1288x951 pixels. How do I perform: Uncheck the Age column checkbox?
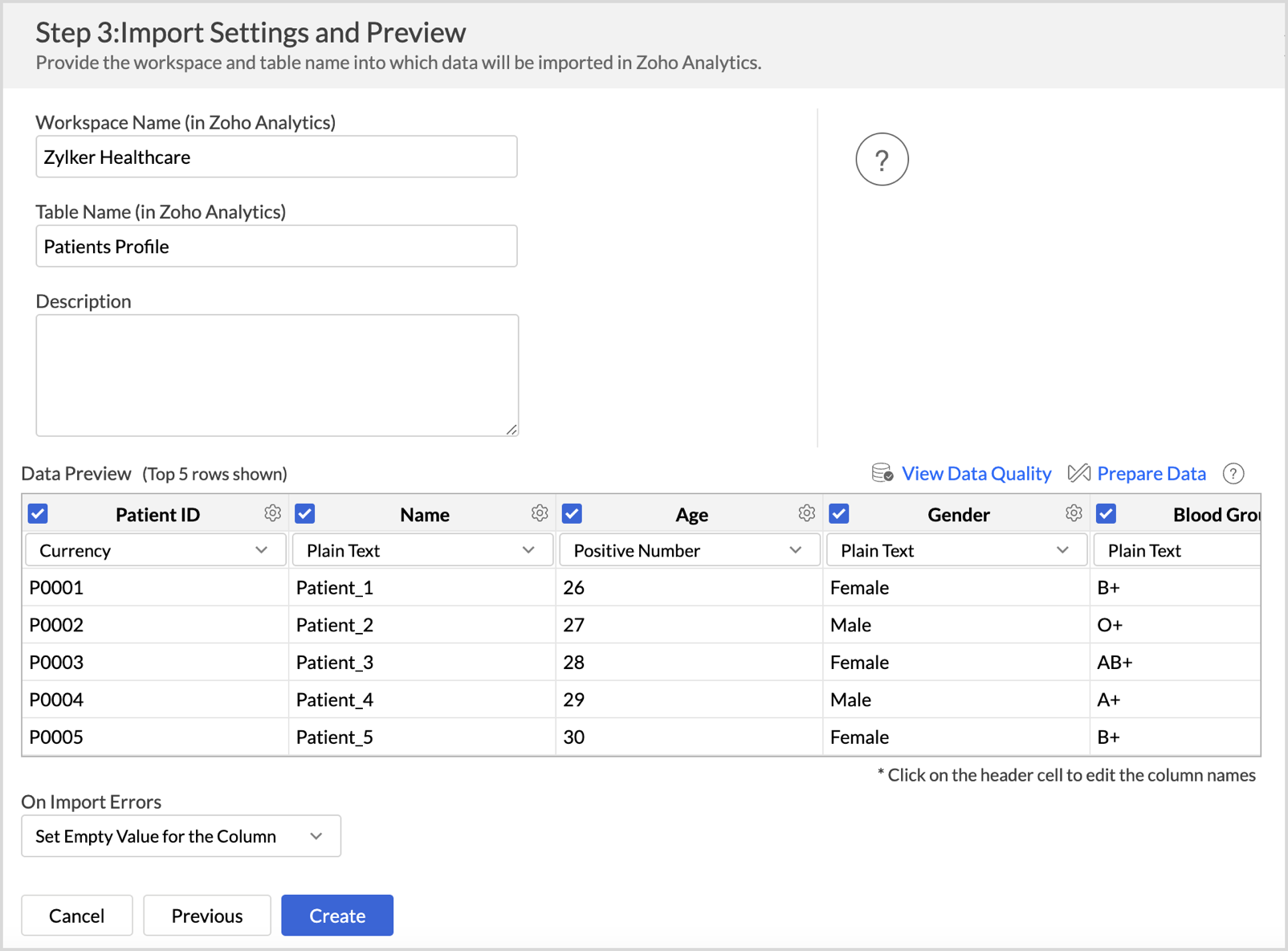click(x=572, y=513)
